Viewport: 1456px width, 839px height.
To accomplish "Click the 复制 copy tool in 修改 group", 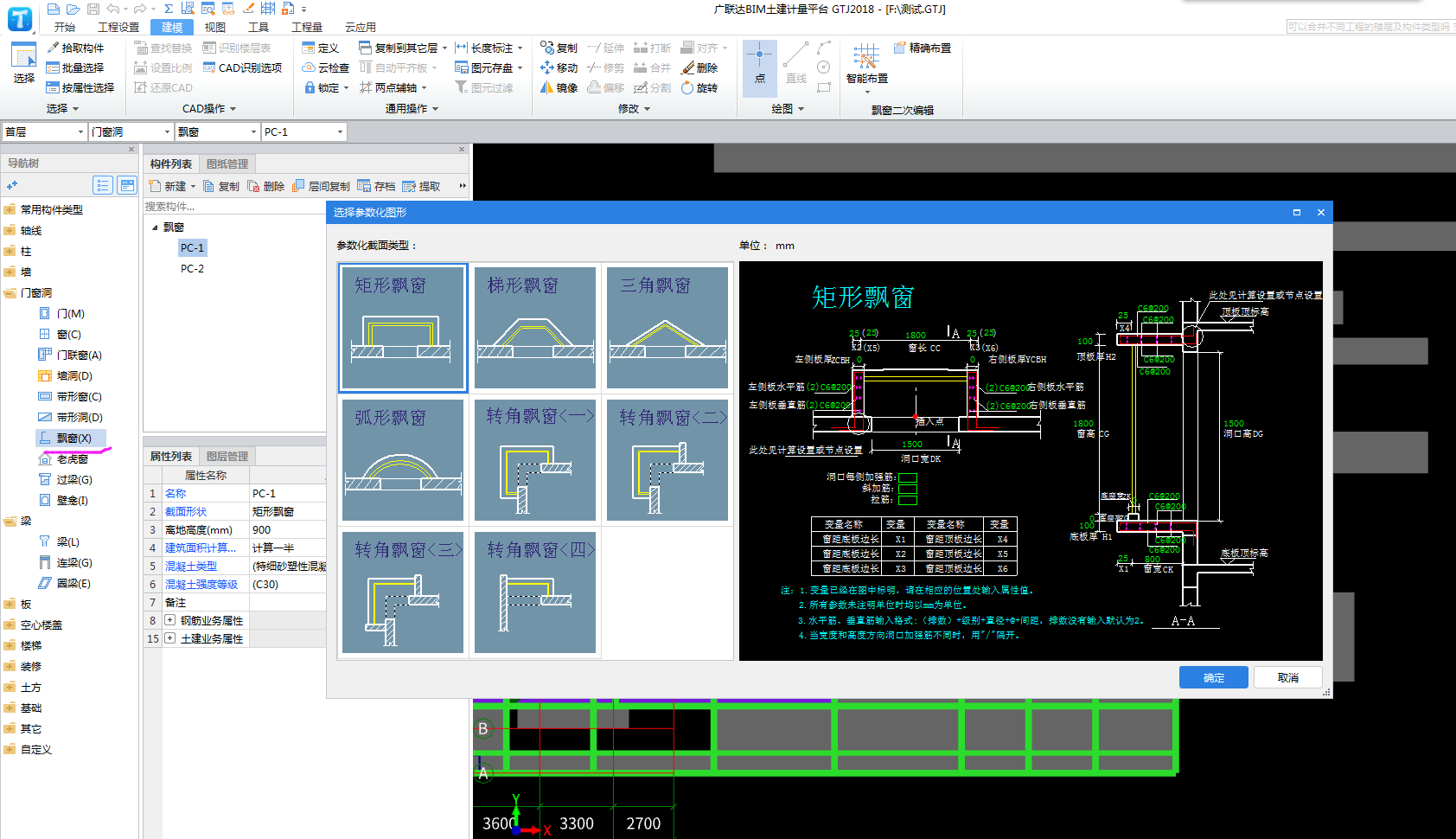I will click(559, 48).
